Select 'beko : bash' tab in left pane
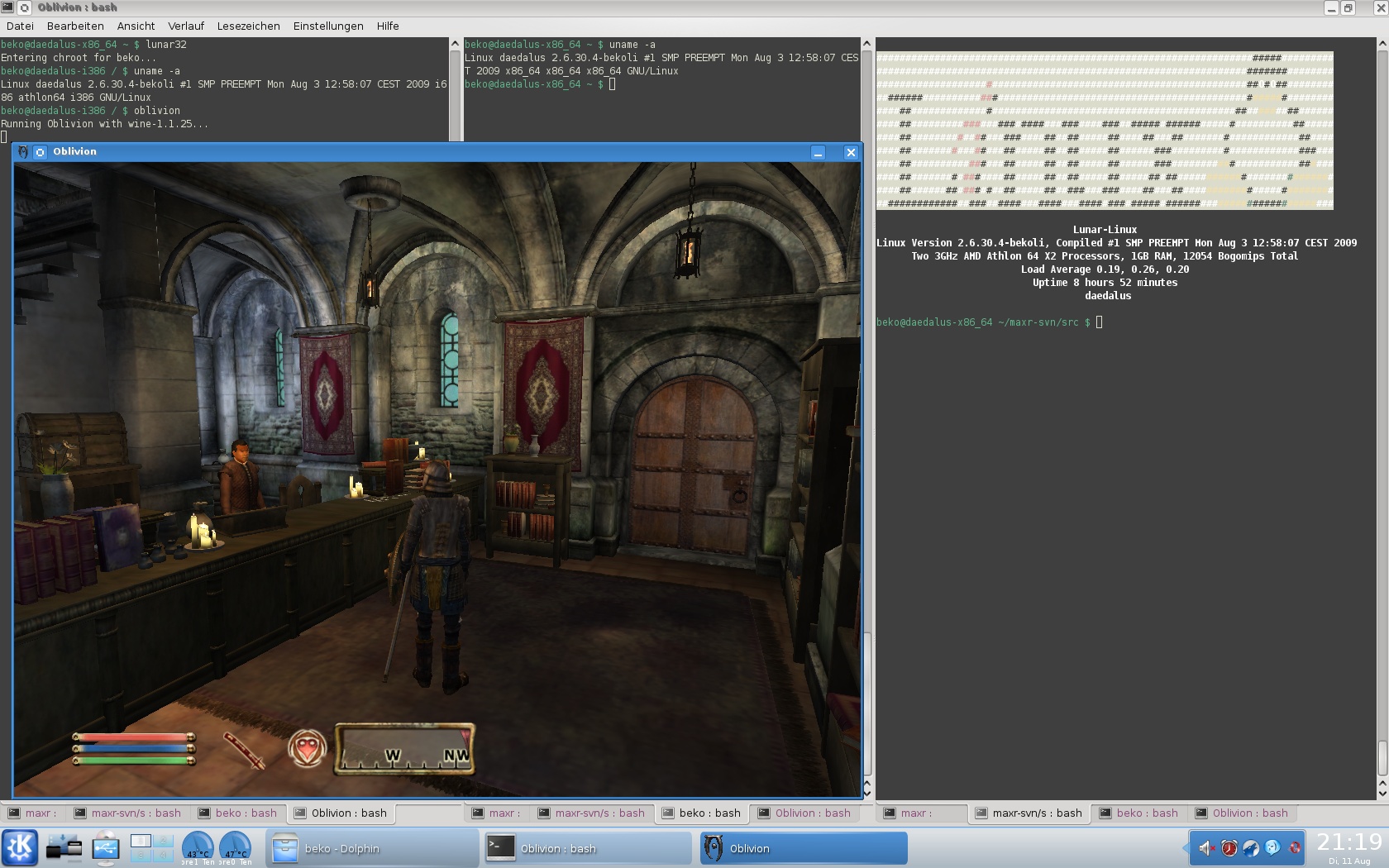The width and height of the screenshot is (1389, 868). pyautogui.click(x=238, y=813)
